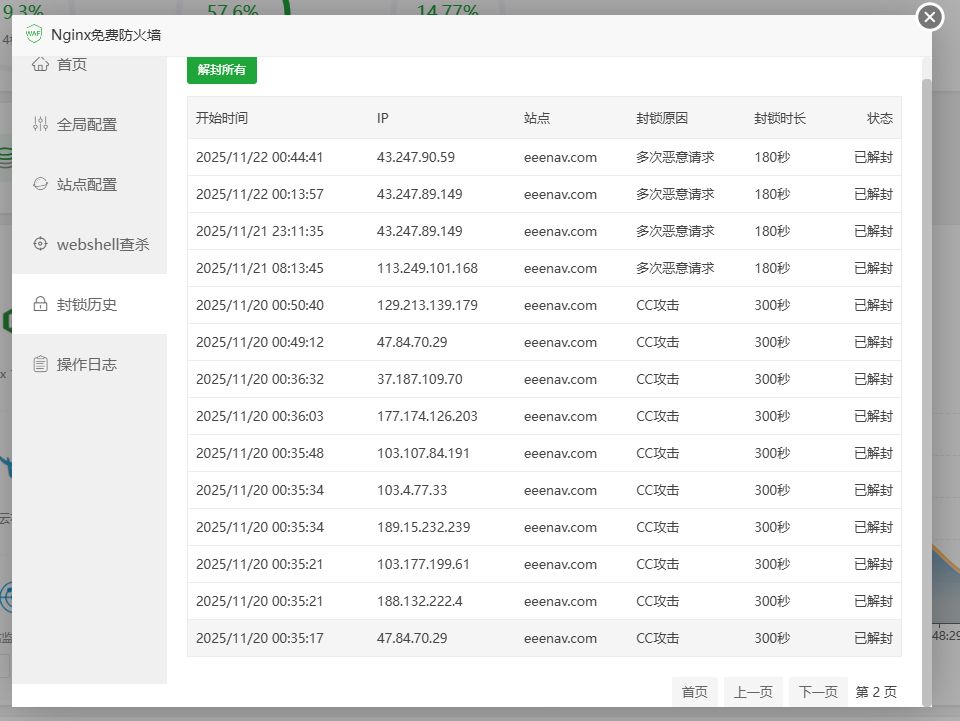This screenshot has width=960, height=721.
Task: Click the 开始时间 column header
Action: 222,118
